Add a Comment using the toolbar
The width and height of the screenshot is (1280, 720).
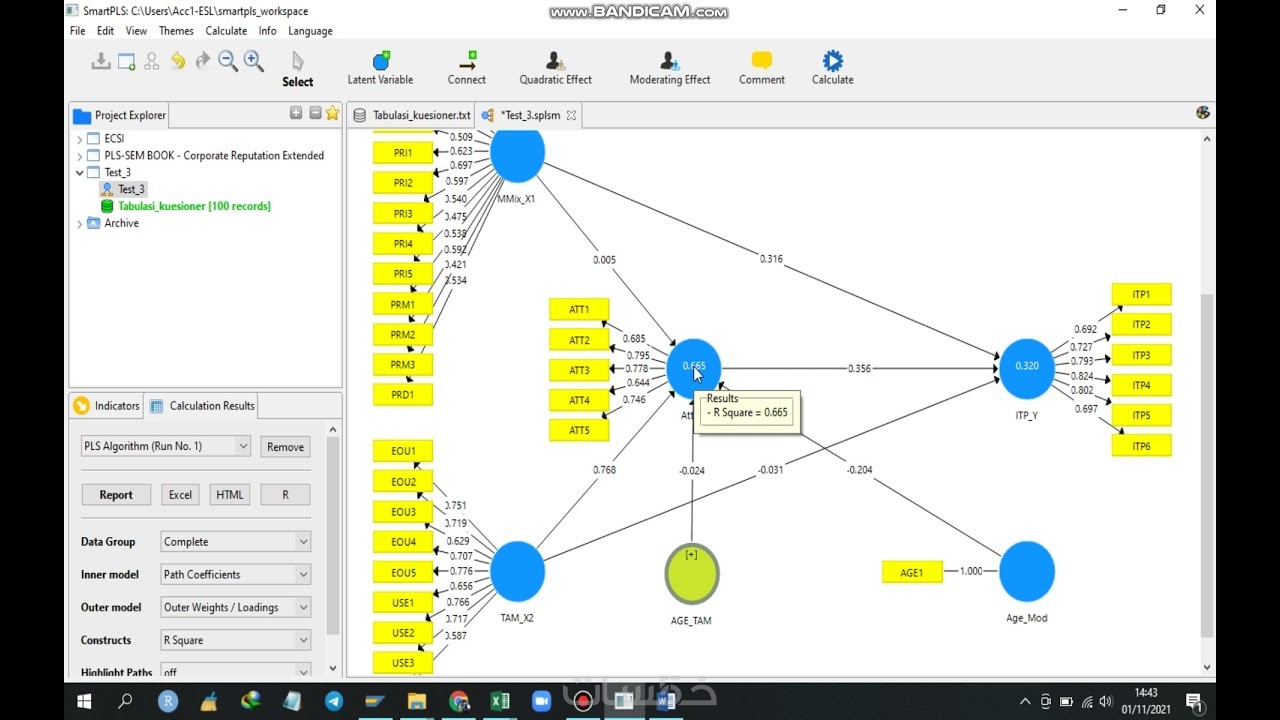[x=762, y=69]
